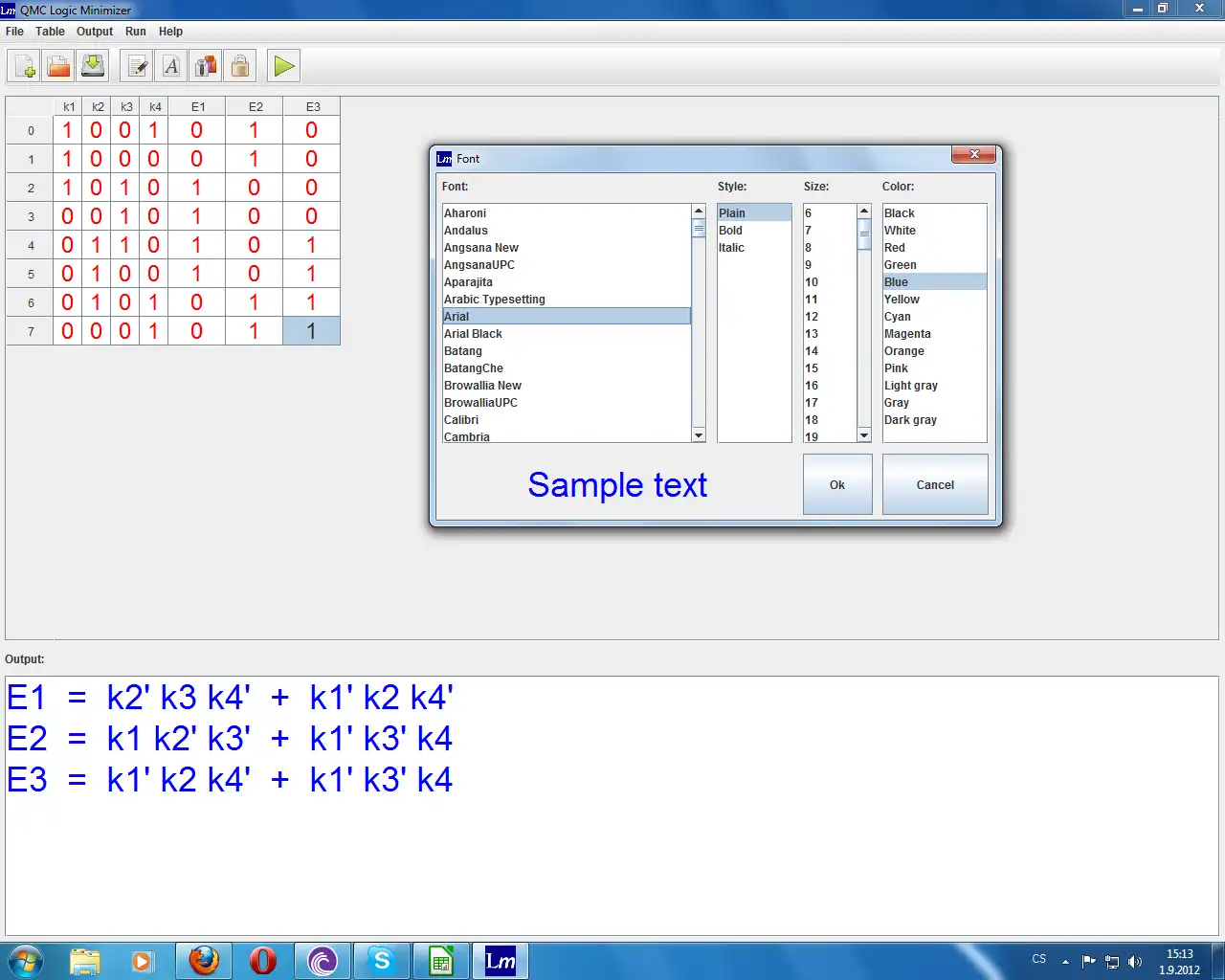Click the E1 cell in row 2
The width and height of the screenshot is (1225, 980).
pyautogui.click(x=197, y=188)
